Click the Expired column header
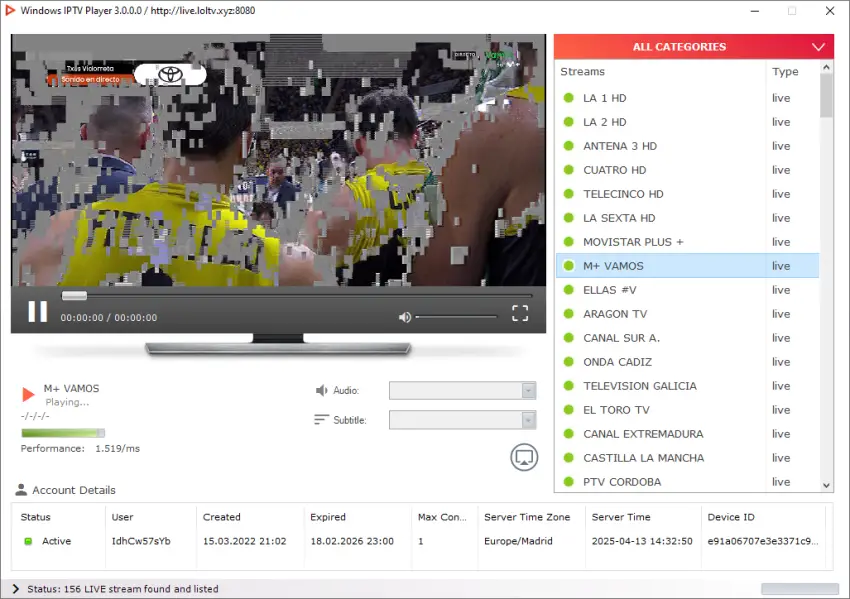This screenshot has height=599, width=850. coord(327,517)
